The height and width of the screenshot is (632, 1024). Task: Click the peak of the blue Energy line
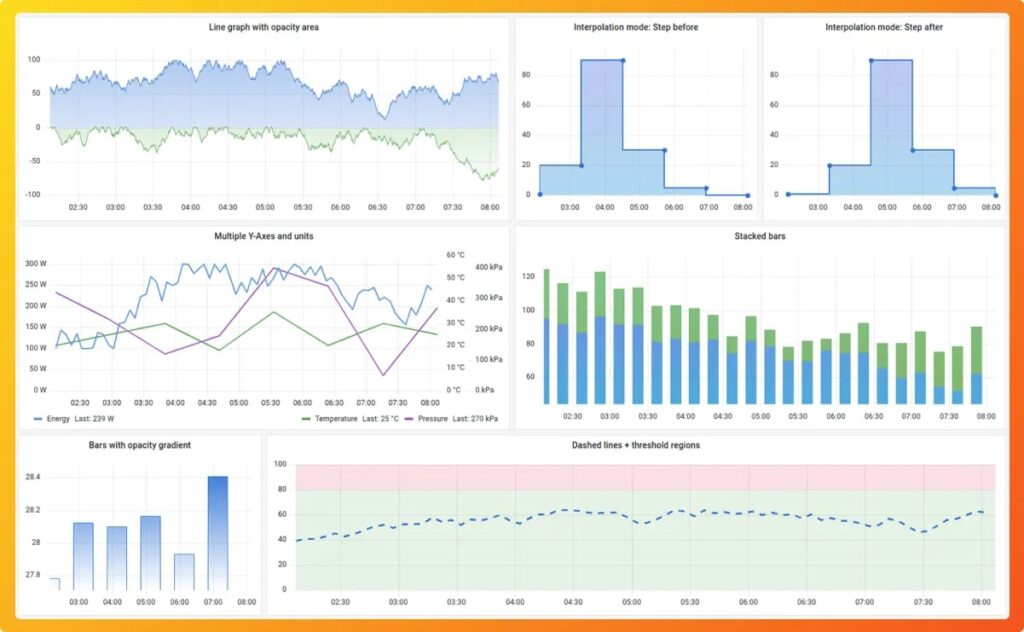185,265
